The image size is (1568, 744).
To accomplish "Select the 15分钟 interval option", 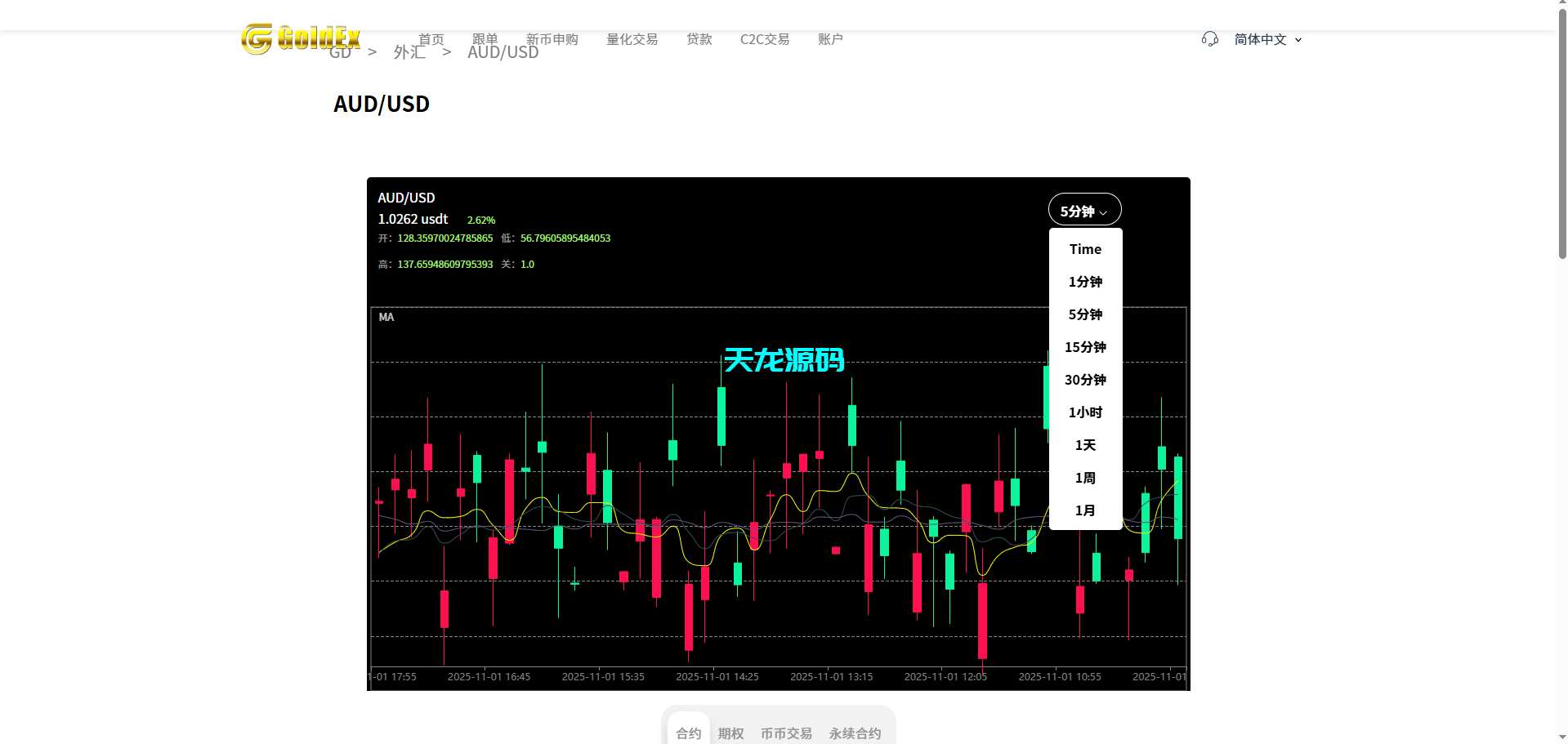I will coord(1084,347).
